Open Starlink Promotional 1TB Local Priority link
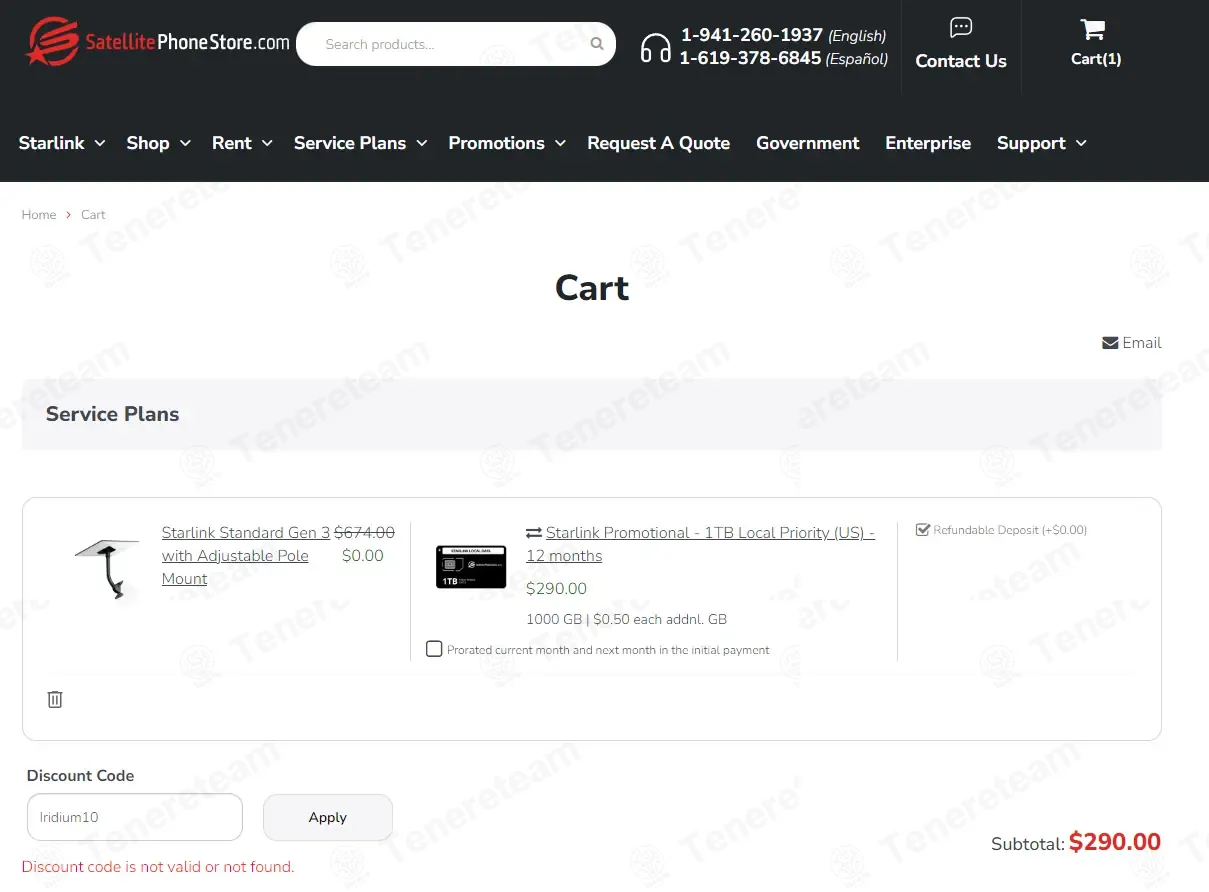Image resolution: width=1209 pixels, height=892 pixels. pyautogui.click(x=700, y=544)
